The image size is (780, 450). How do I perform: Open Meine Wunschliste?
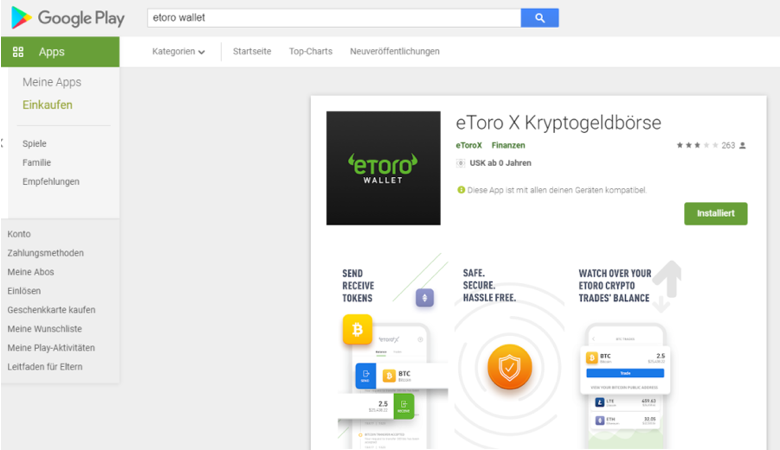click(x=44, y=329)
